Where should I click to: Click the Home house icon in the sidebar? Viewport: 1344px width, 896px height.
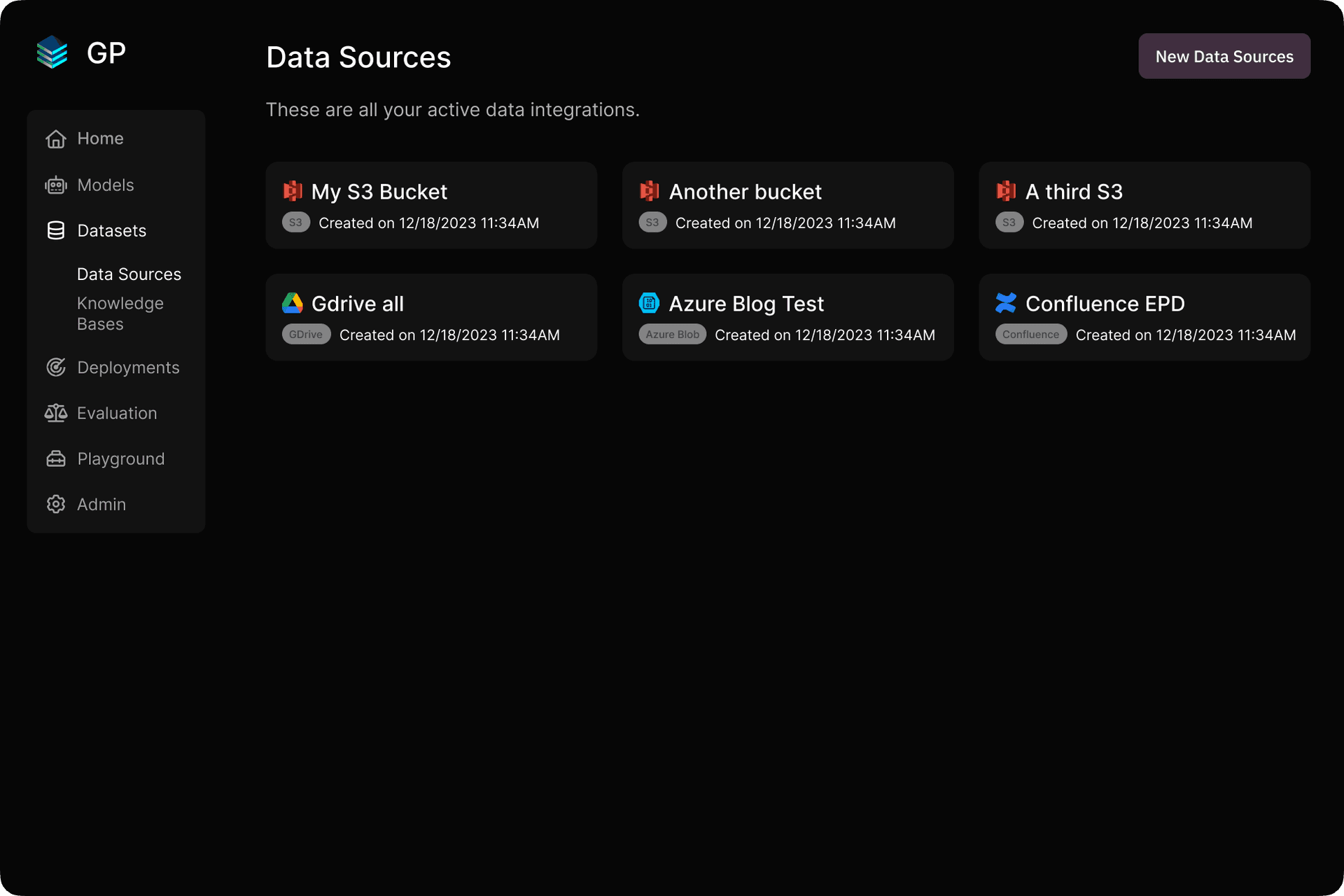point(56,139)
